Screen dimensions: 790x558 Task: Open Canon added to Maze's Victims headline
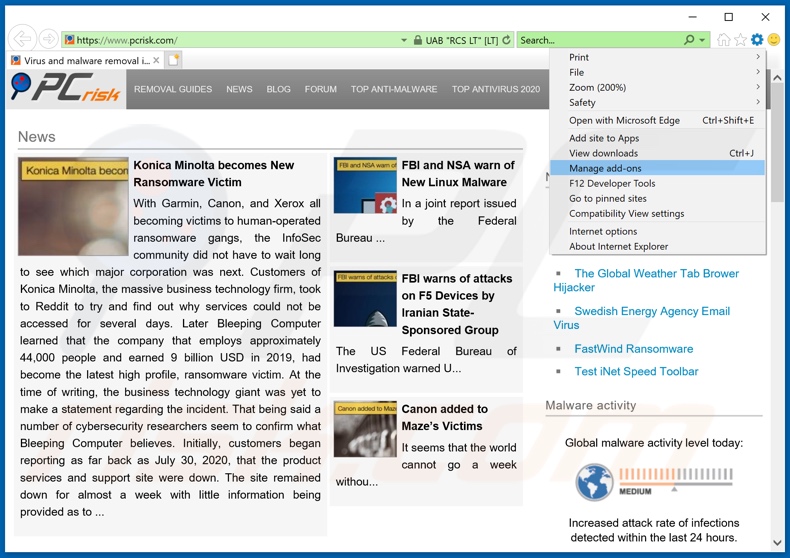444,417
